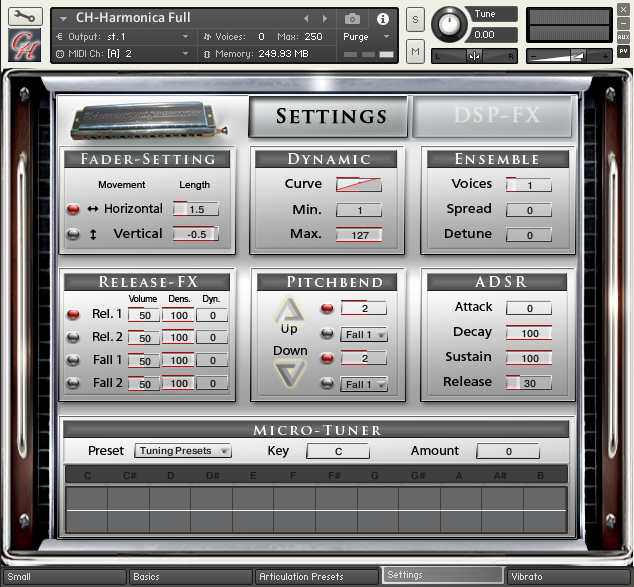Screen dimensions: 634x587
Task: Click the Micro-Tuner Key field
Action: (338, 451)
